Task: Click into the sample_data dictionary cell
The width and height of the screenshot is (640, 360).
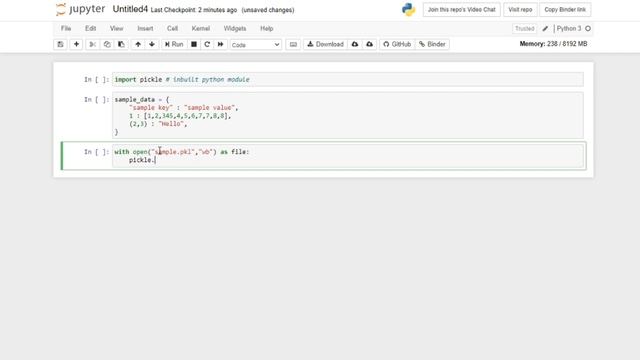Action: (348, 116)
